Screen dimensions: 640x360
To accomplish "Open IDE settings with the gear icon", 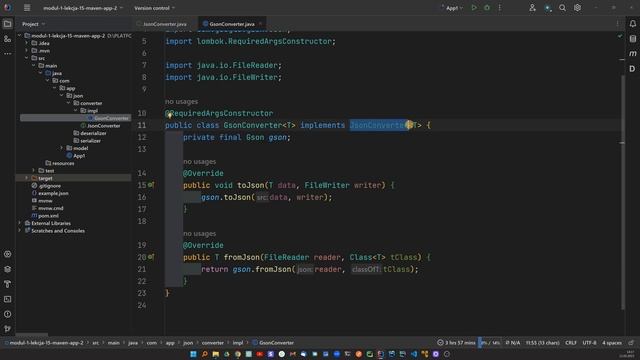I will tap(577, 8).
